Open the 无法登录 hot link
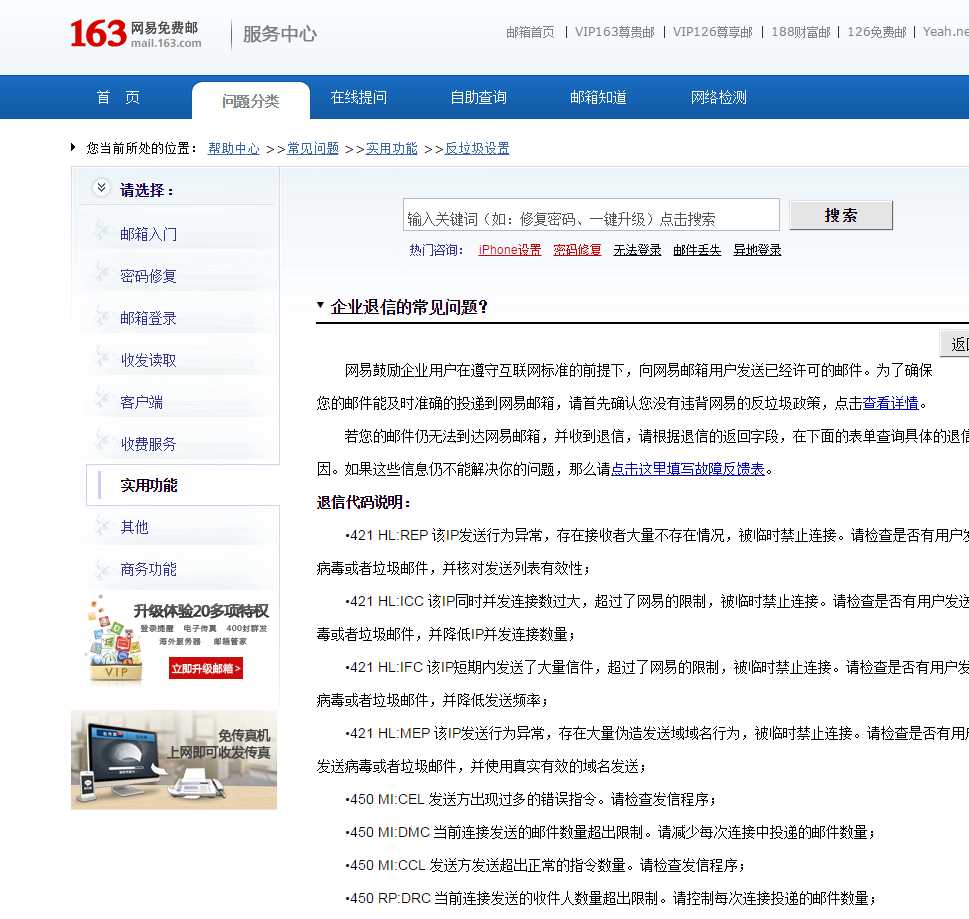 pos(637,250)
